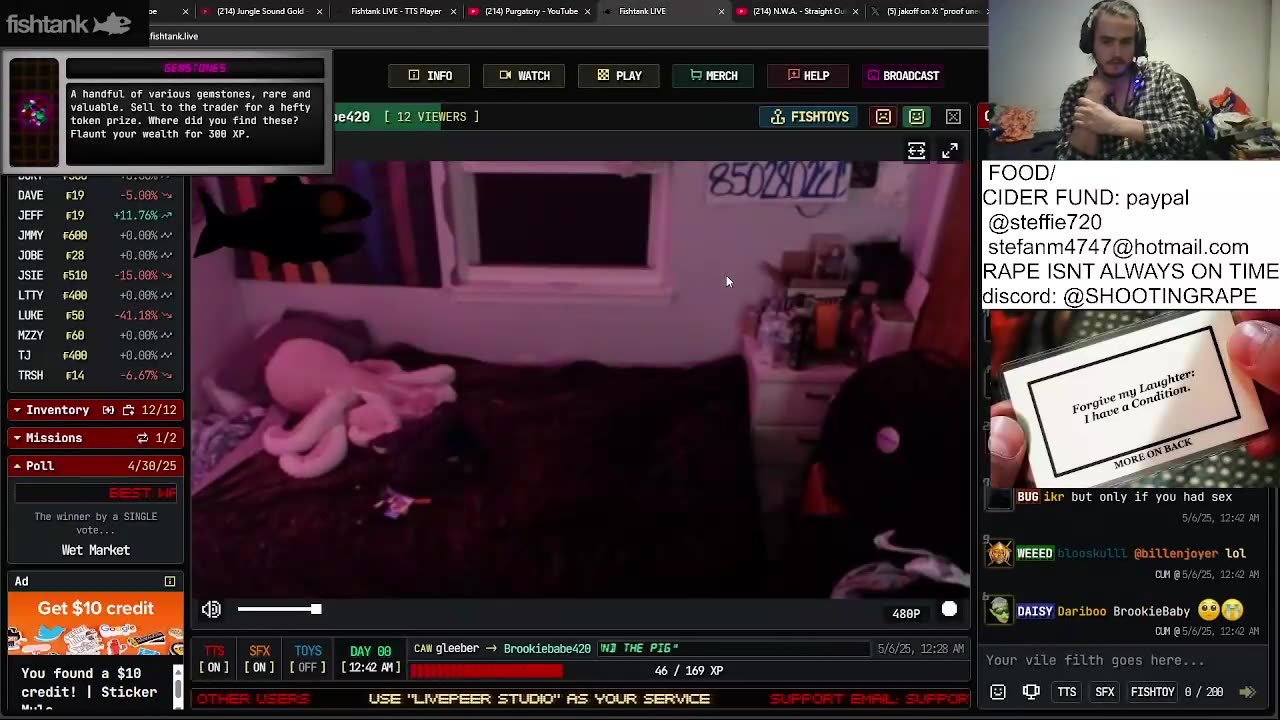Enter fullscreen on the video player
The height and width of the screenshot is (720, 1280).
tap(949, 151)
